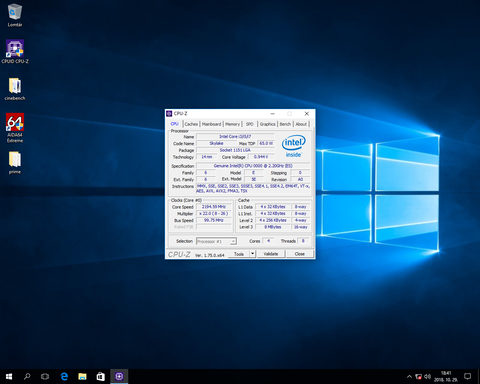This screenshot has width=480, height=384.
Task: Click the Close button at bottom
Action: coord(300,254)
